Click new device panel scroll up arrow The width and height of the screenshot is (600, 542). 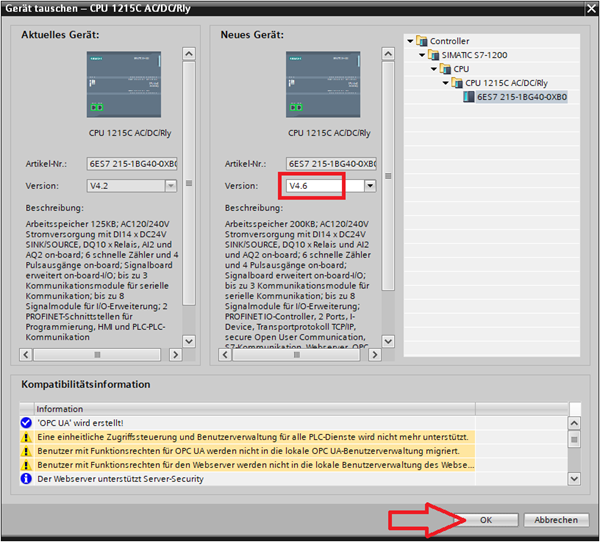click(x=388, y=54)
